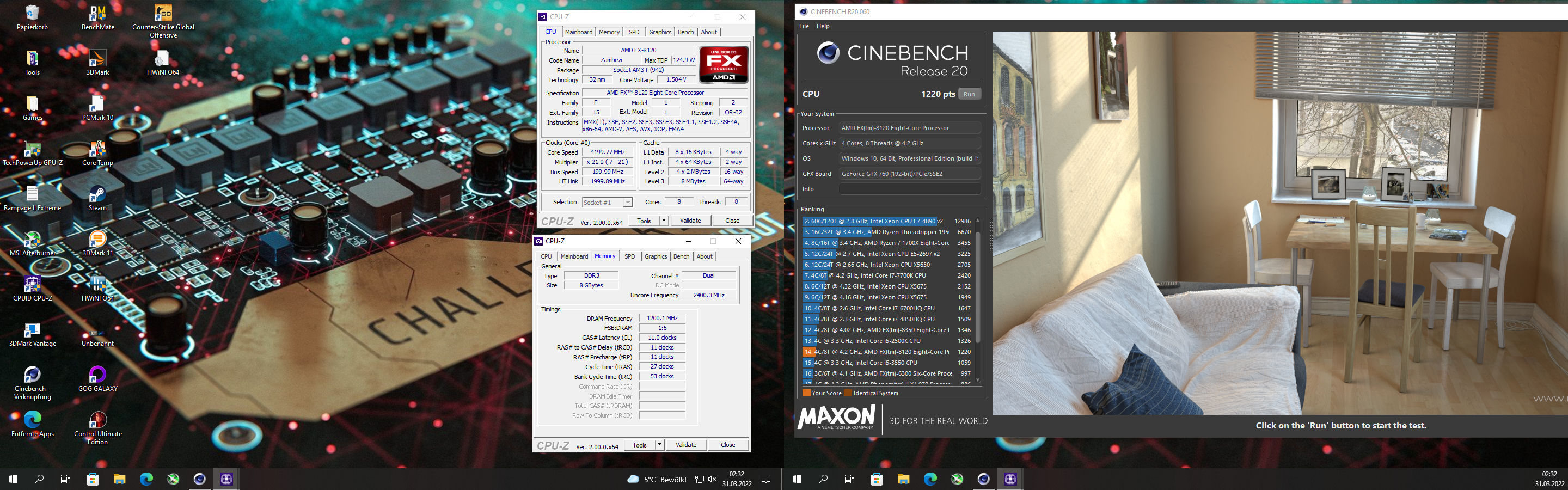
Task: Click Validate in upper CPU-Z window
Action: [x=690, y=220]
